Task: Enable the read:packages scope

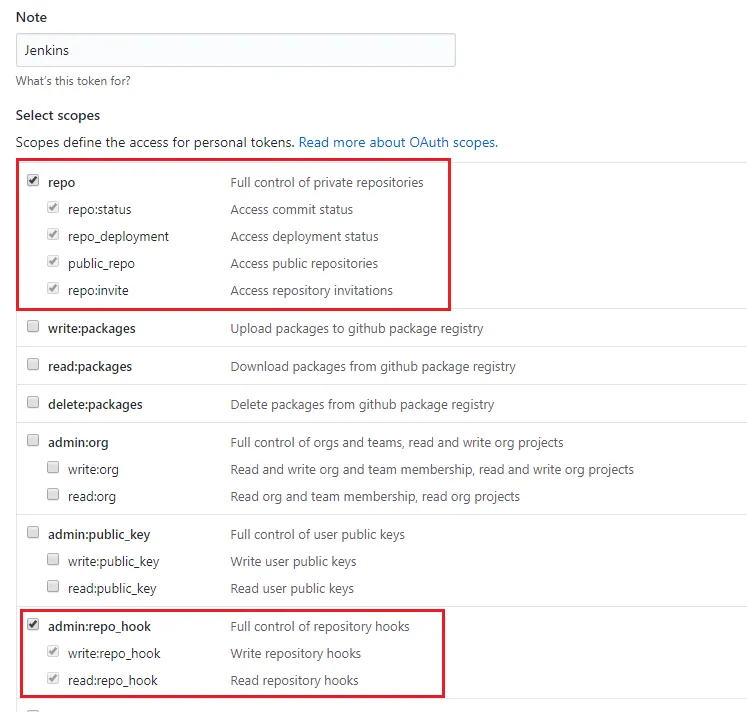Action: point(33,365)
